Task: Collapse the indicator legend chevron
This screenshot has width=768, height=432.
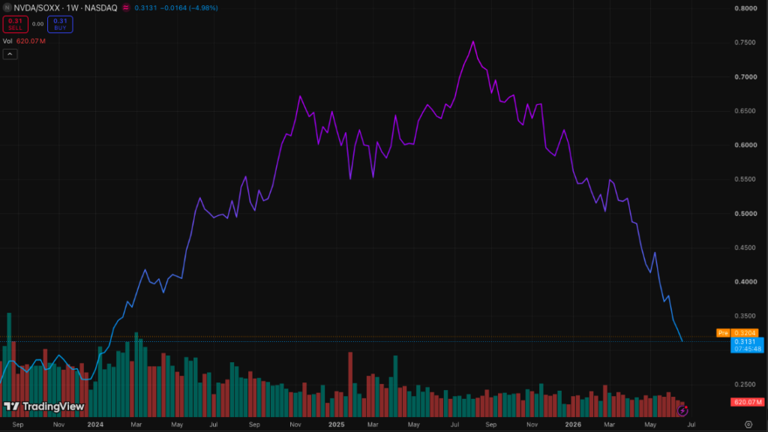Action: pos(10,54)
